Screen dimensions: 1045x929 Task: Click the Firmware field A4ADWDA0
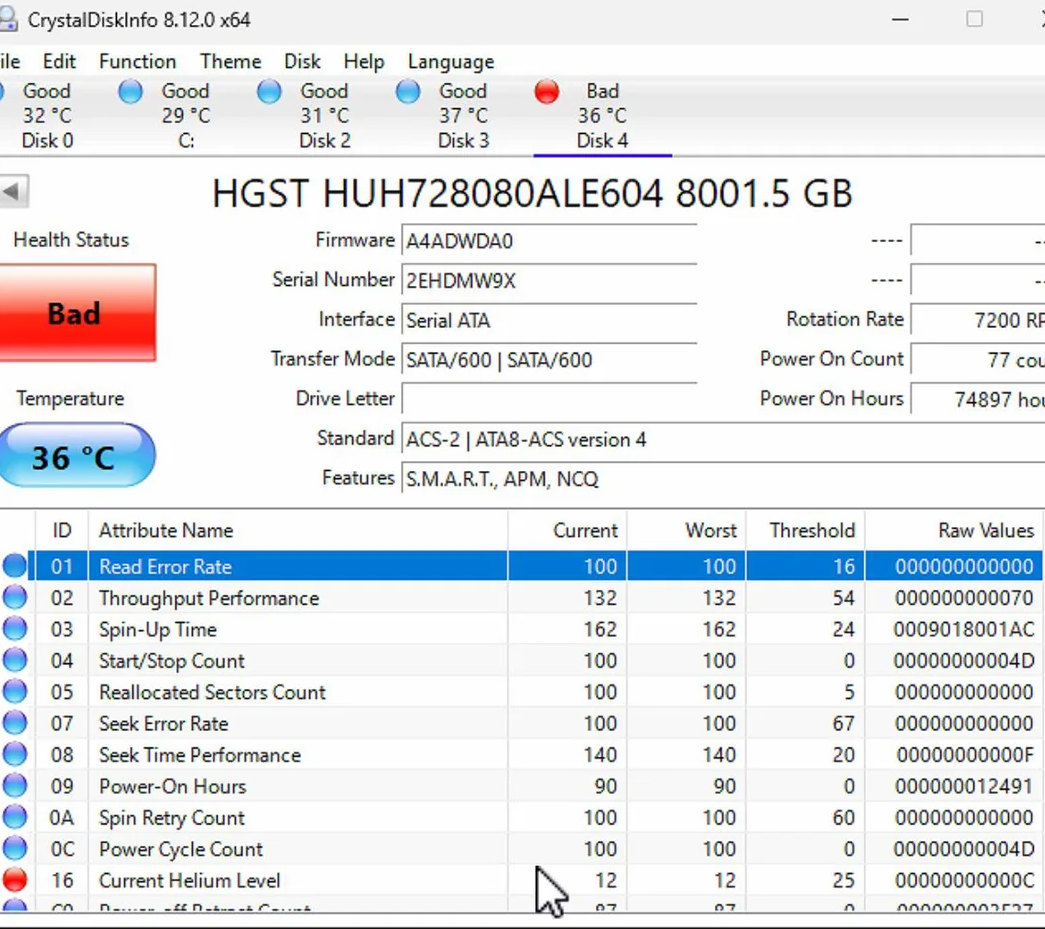click(x=548, y=241)
